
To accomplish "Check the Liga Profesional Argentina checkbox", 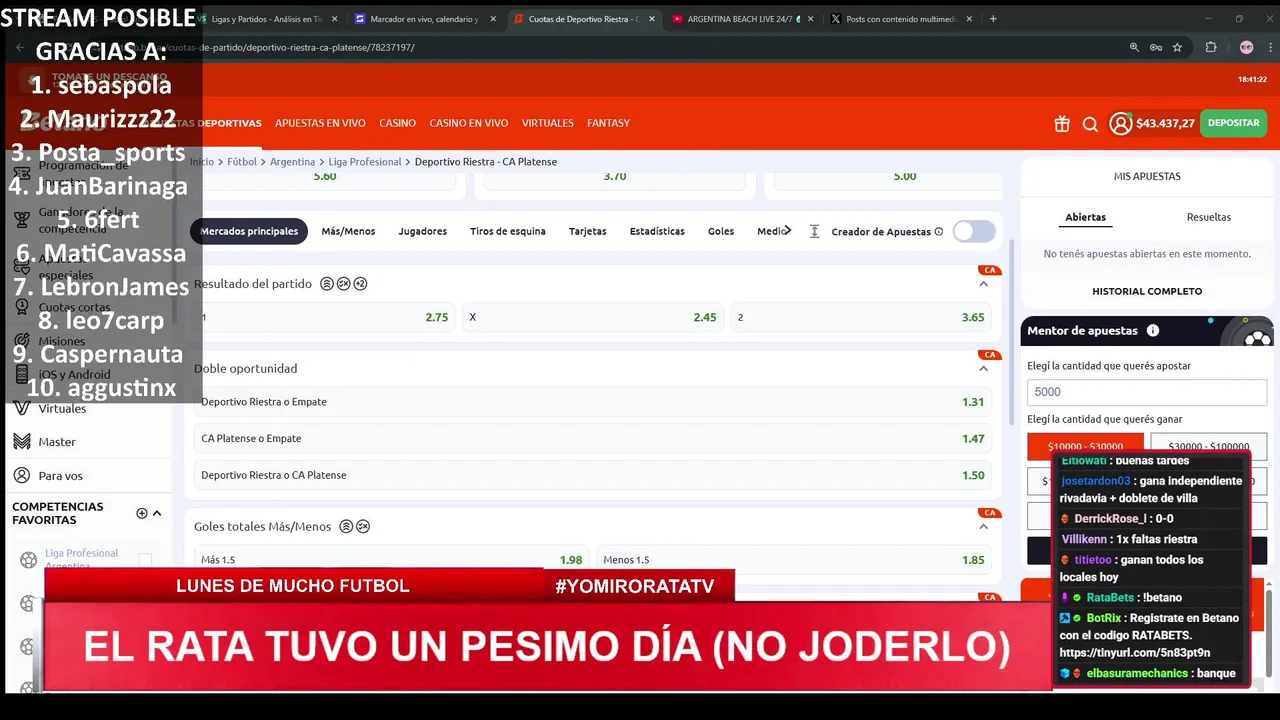I will [x=145, y=560].
